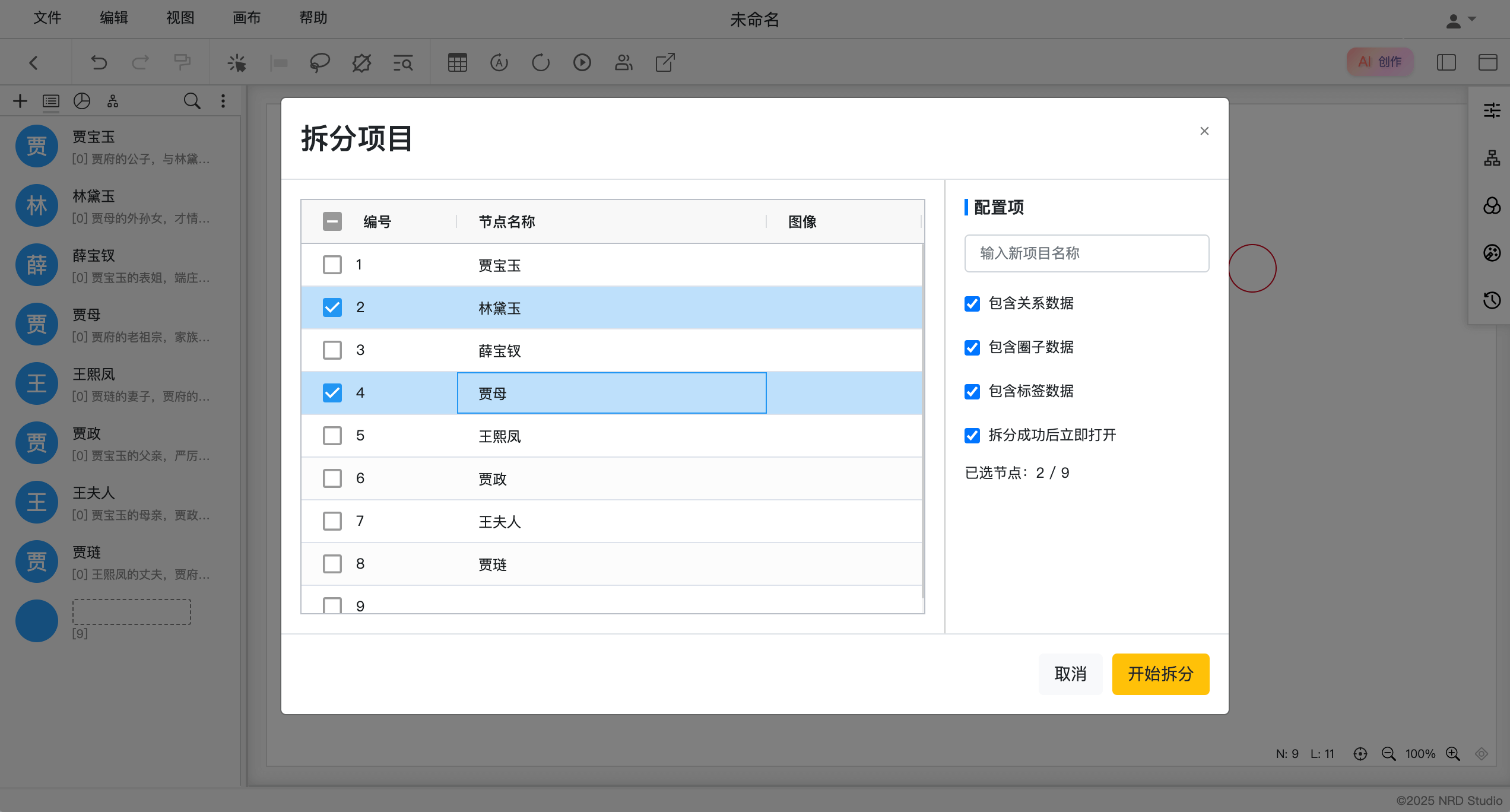Click the redo icon
Viewport: 1510px width, 812px height.
point(140,62)
